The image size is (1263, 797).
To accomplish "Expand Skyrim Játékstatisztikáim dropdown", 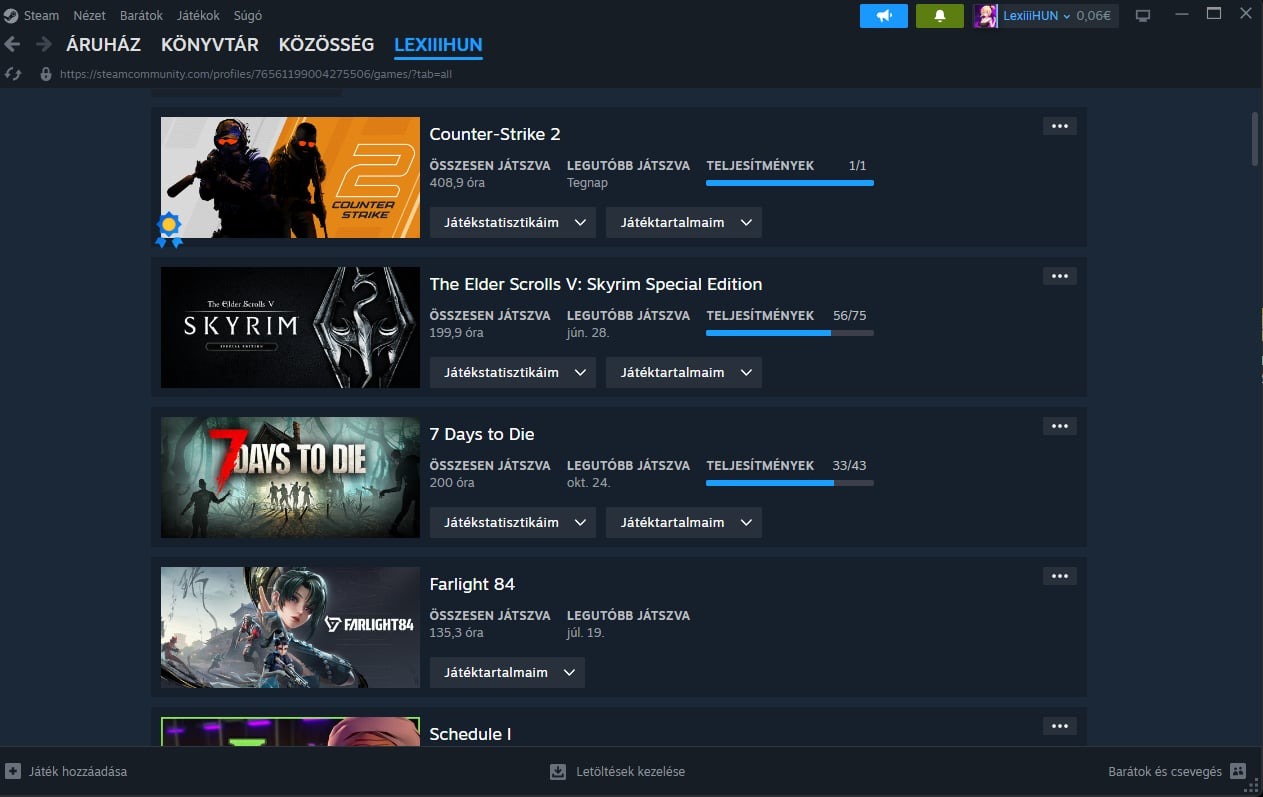I will pyautogui.click(x=513, y=372).
